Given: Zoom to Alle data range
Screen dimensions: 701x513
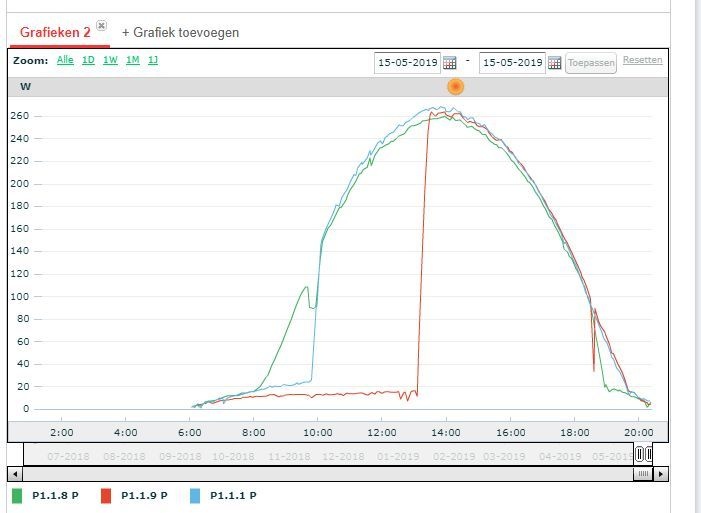Looking at the screenshot, I should [x=65, y=60].
